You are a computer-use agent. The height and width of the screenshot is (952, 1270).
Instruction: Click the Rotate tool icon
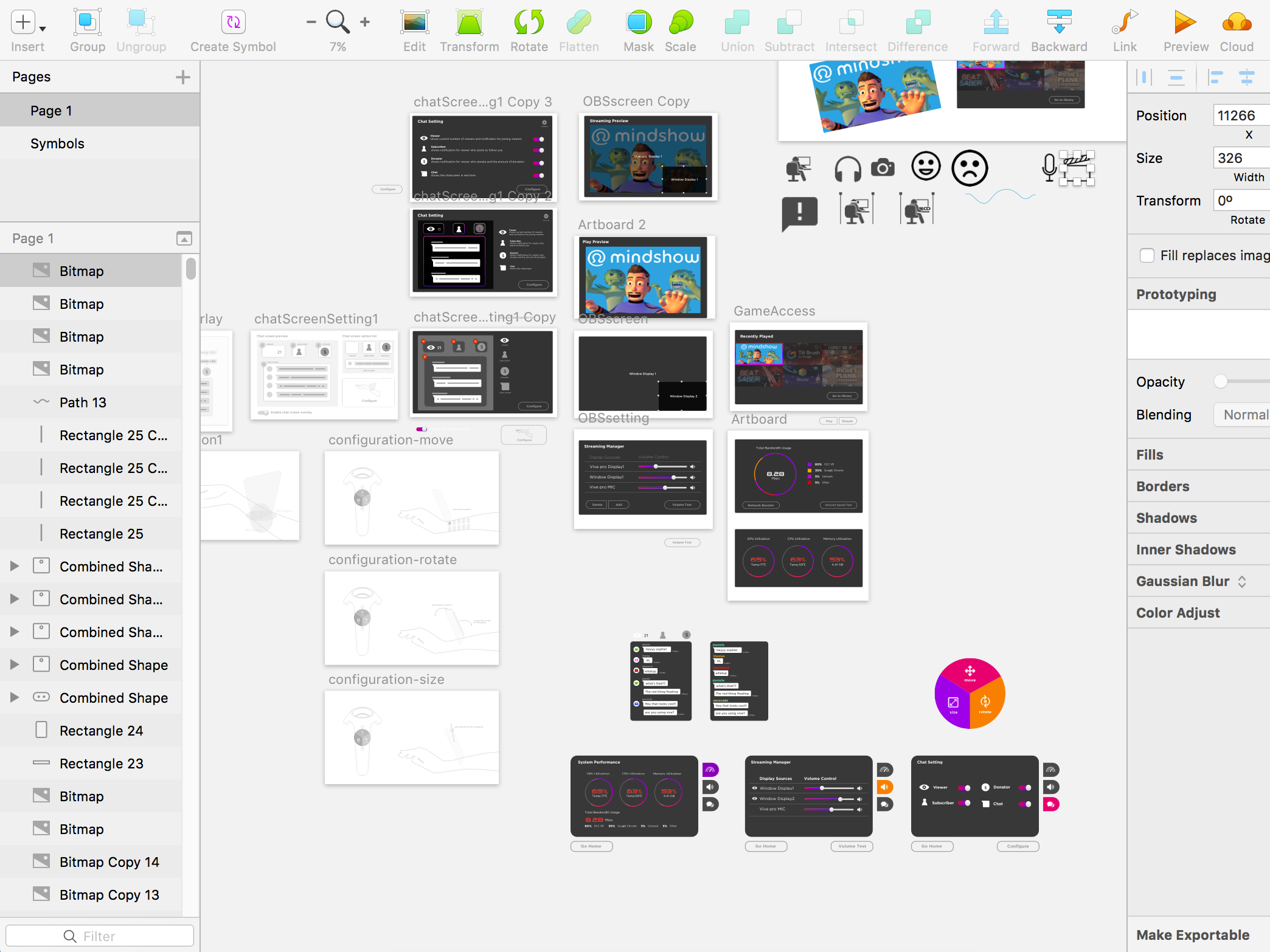(x=529, y=22)
